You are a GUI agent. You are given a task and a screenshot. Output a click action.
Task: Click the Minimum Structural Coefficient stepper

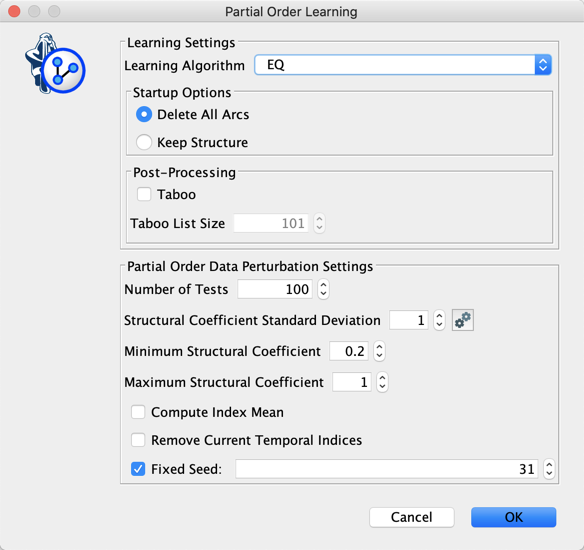[379, 351]
